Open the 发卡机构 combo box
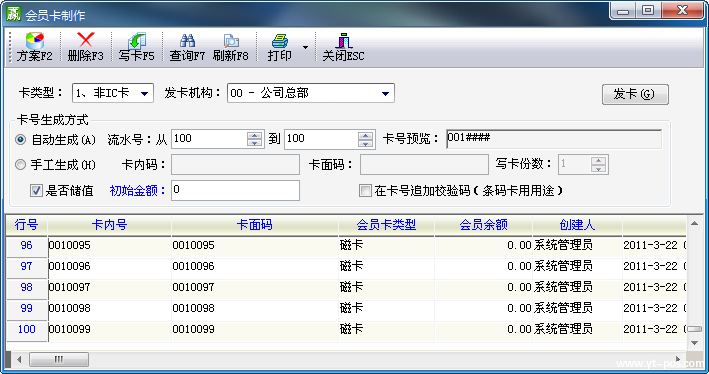The image size is (709, 374). (311, 93)
